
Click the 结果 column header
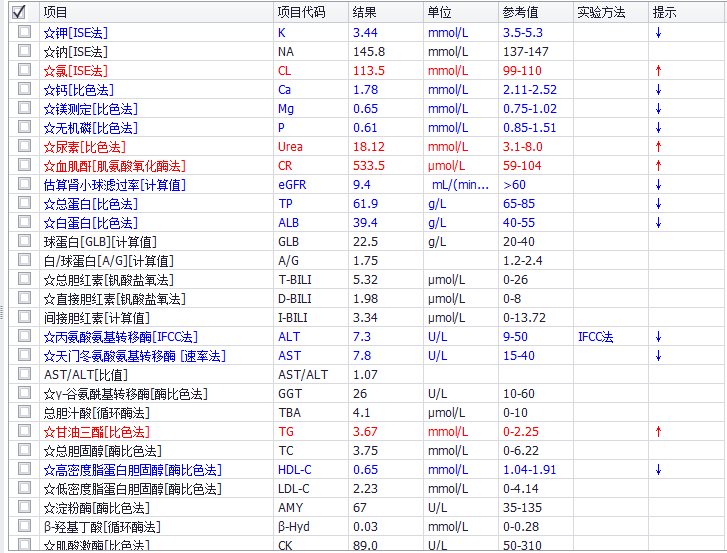(365, 13)
